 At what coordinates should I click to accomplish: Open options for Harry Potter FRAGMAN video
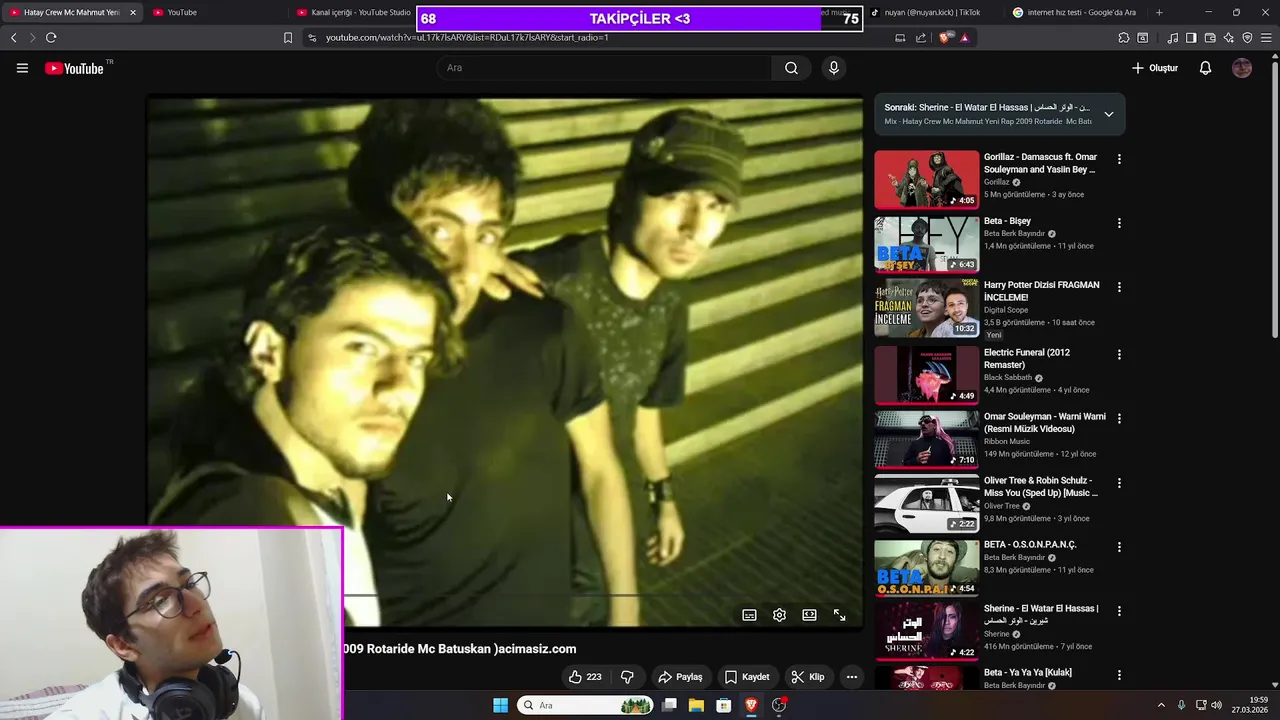pos(1119,287)
